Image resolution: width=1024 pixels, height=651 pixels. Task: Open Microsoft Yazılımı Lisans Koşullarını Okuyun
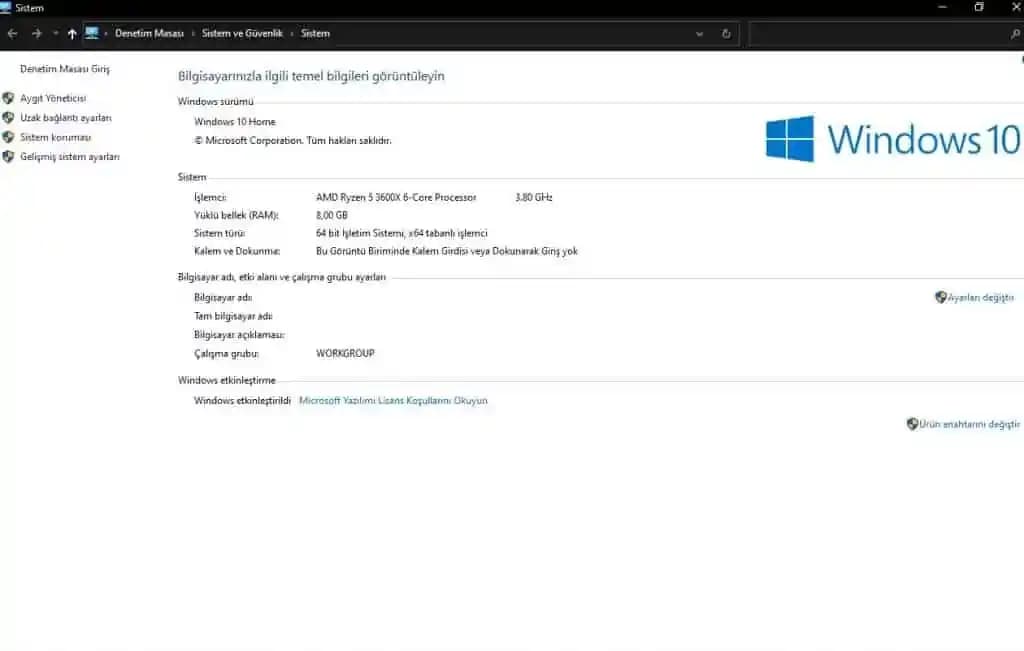pyautogui.click(x=392, y=399)
